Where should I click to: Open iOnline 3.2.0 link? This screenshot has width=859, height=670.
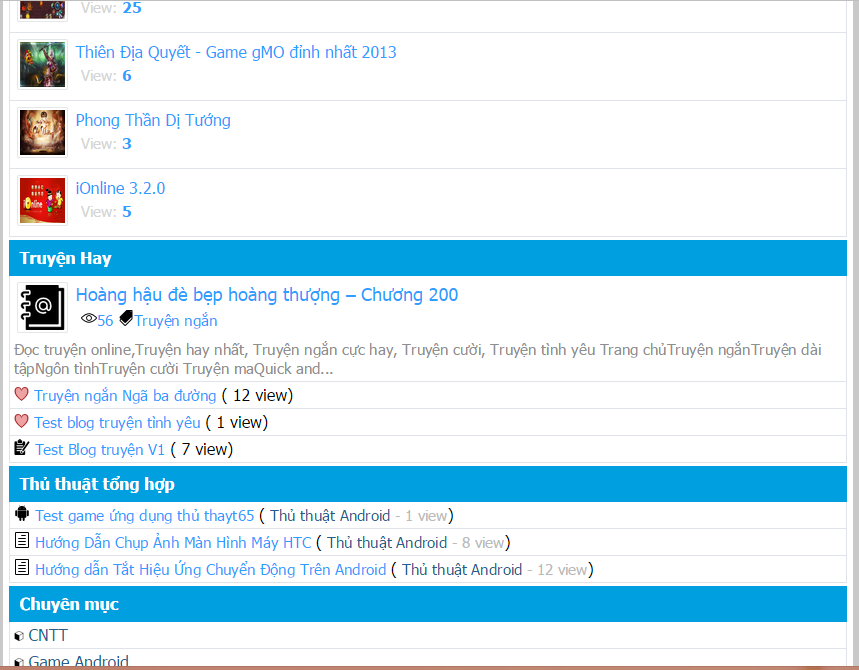tap(120, 188)
